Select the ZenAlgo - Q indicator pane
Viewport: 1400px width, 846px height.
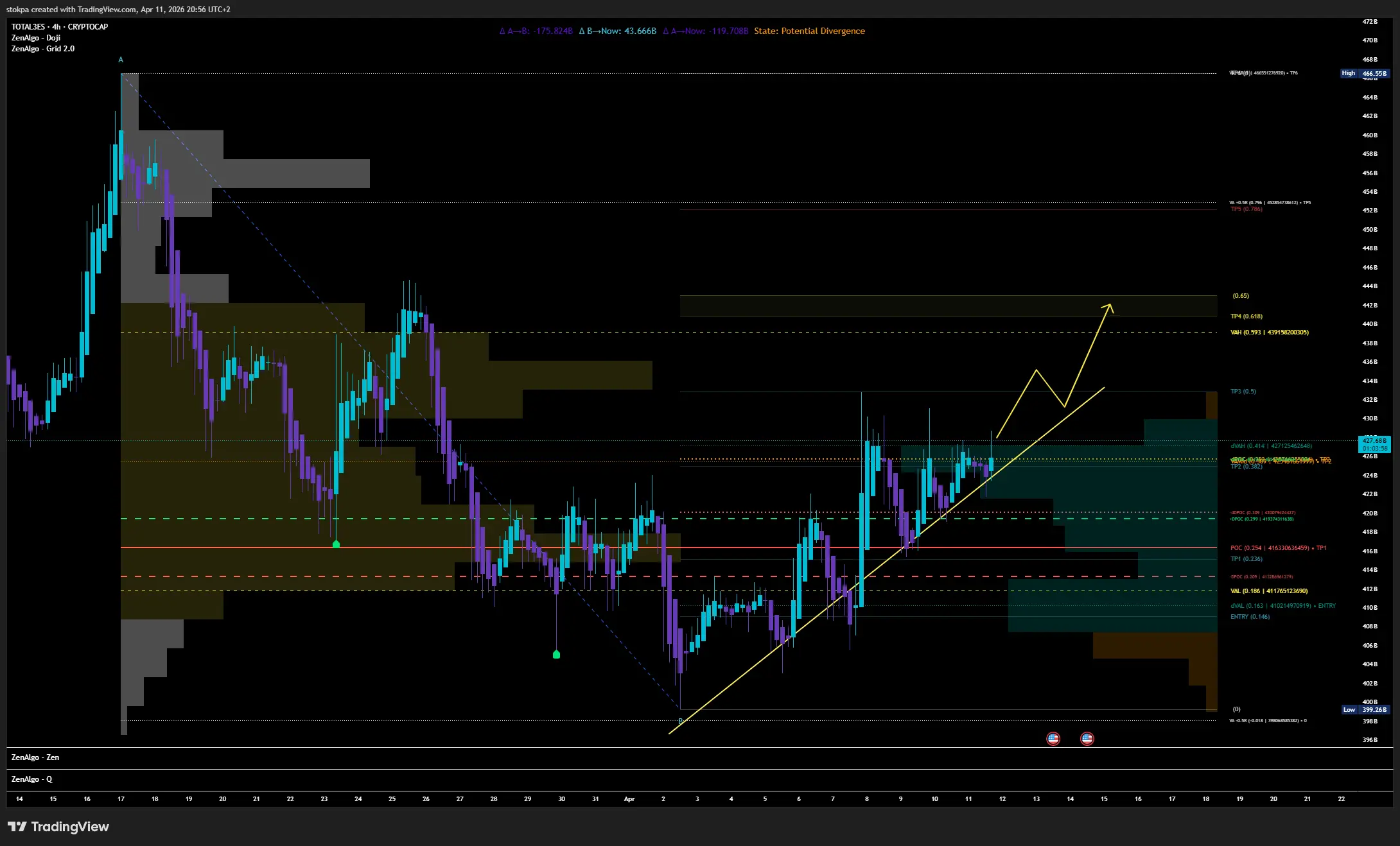coord(32,779)
